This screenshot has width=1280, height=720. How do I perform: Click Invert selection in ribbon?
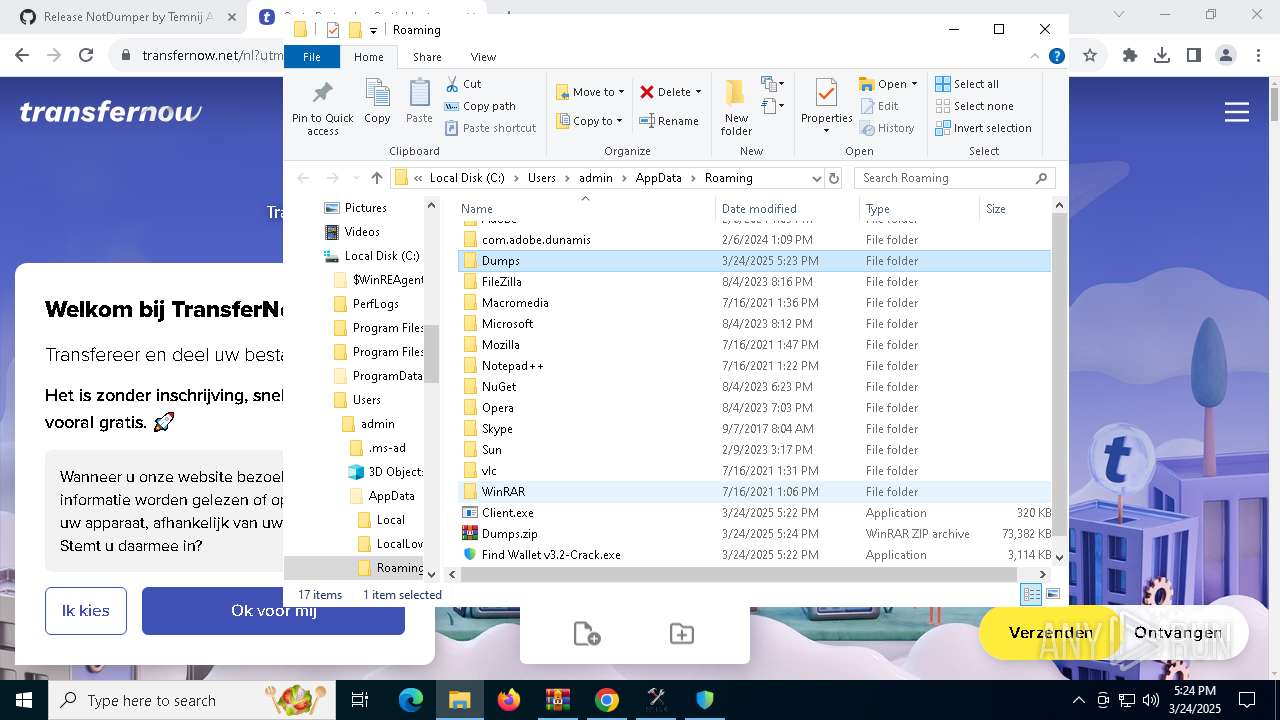tap(983, 128)
